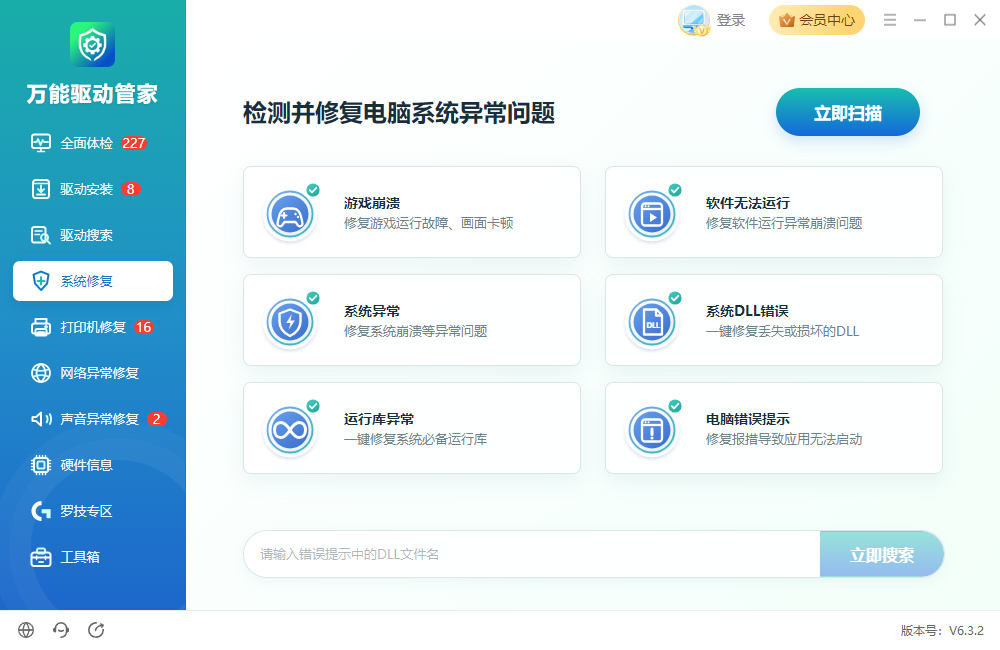The height and width of the screenshot is (650, 1000).
Task: Toggle 运行库异常 checkmark
Action: tap(313, 406)
